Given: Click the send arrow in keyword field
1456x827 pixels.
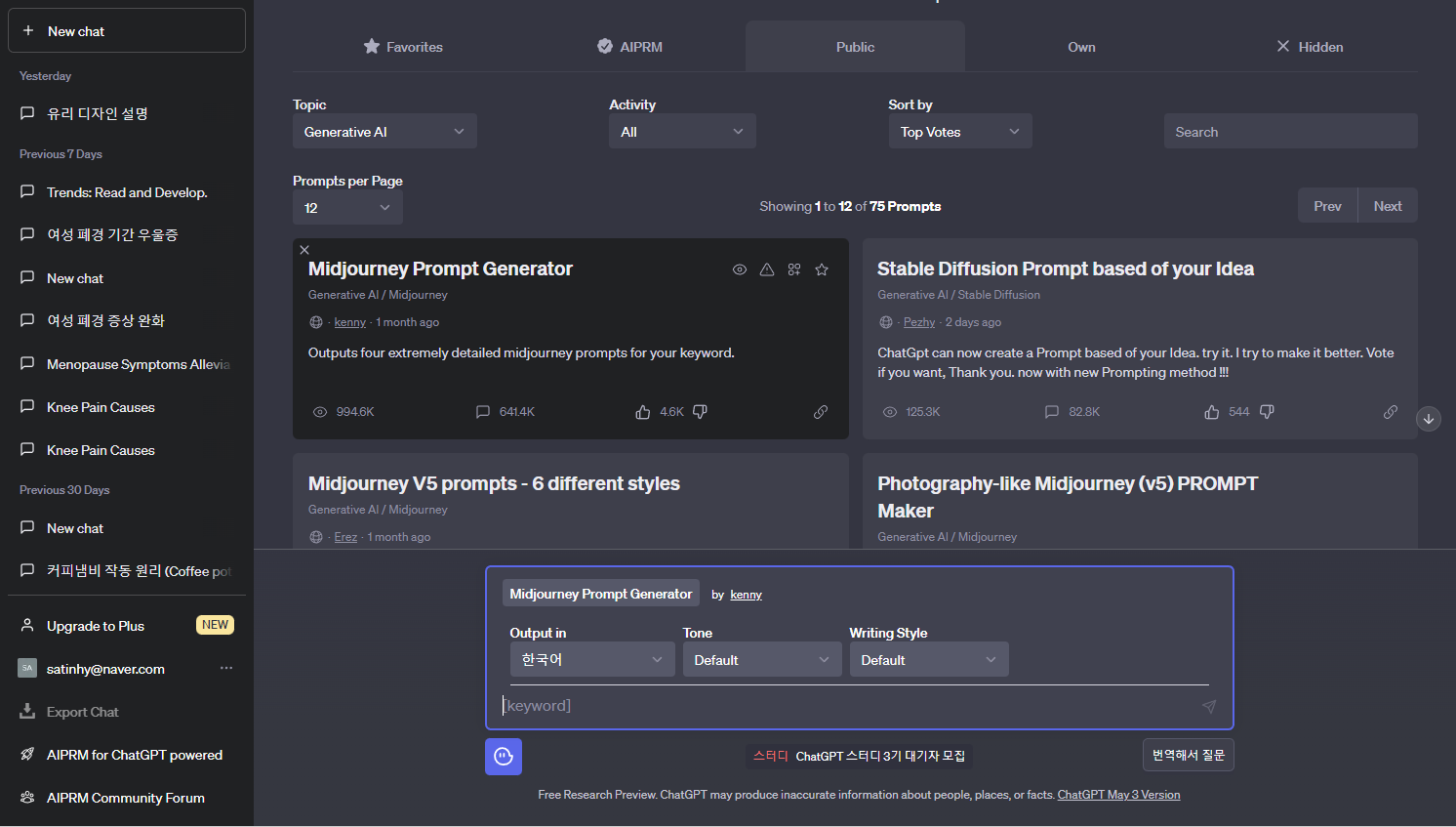Looking at the screenshot, I should [1209, 706].
